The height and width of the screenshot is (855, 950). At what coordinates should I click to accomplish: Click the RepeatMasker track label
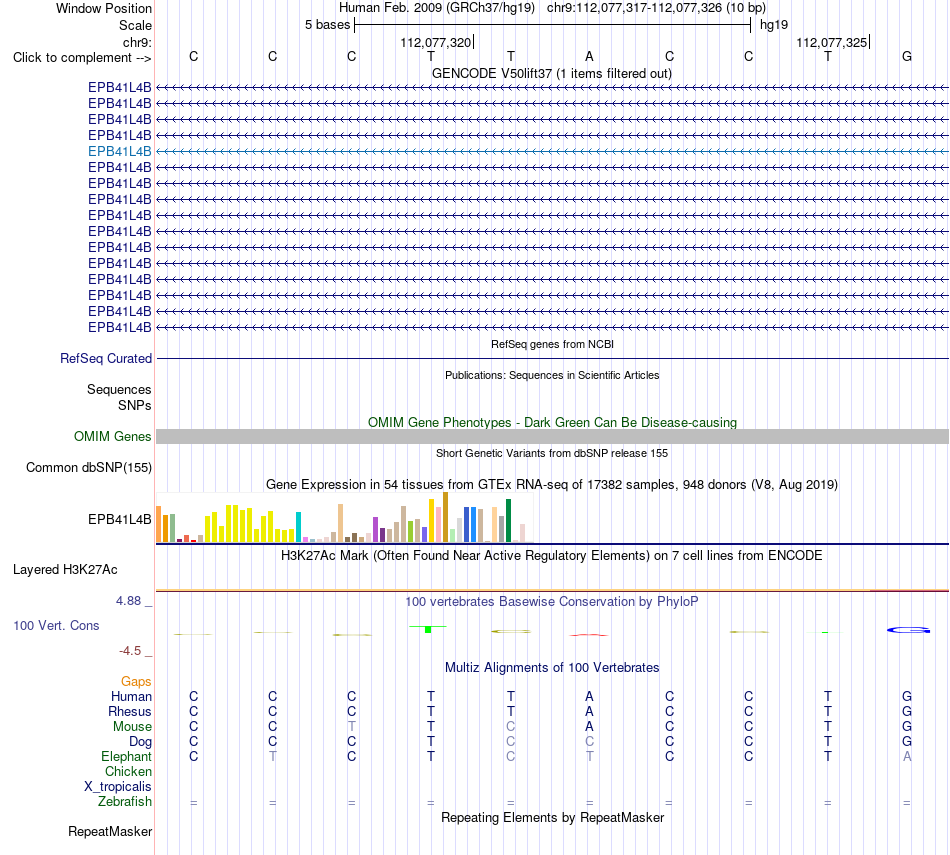110,831
